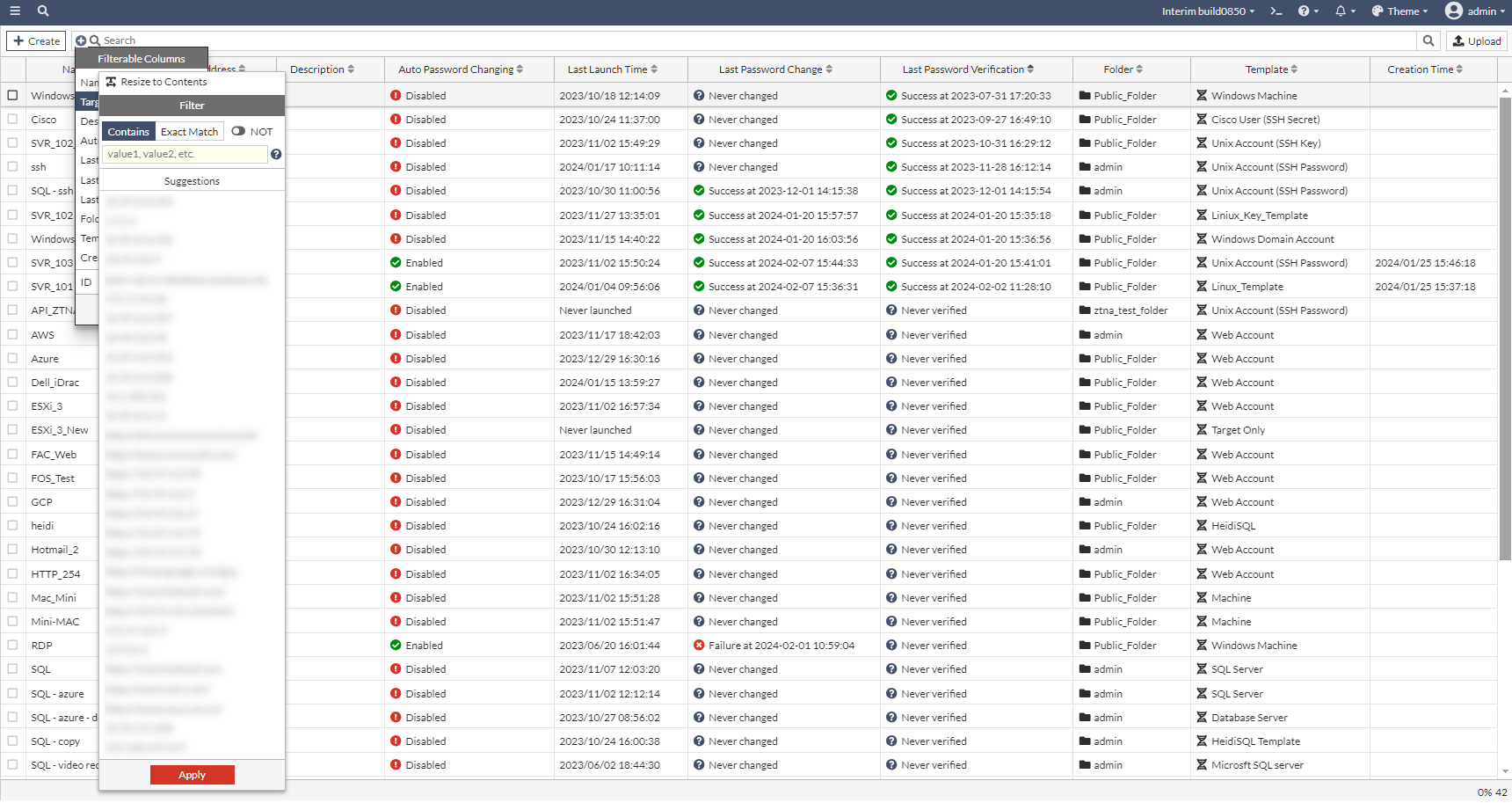Click 'Microsft SQL server' template cell

click(1257, 765)
